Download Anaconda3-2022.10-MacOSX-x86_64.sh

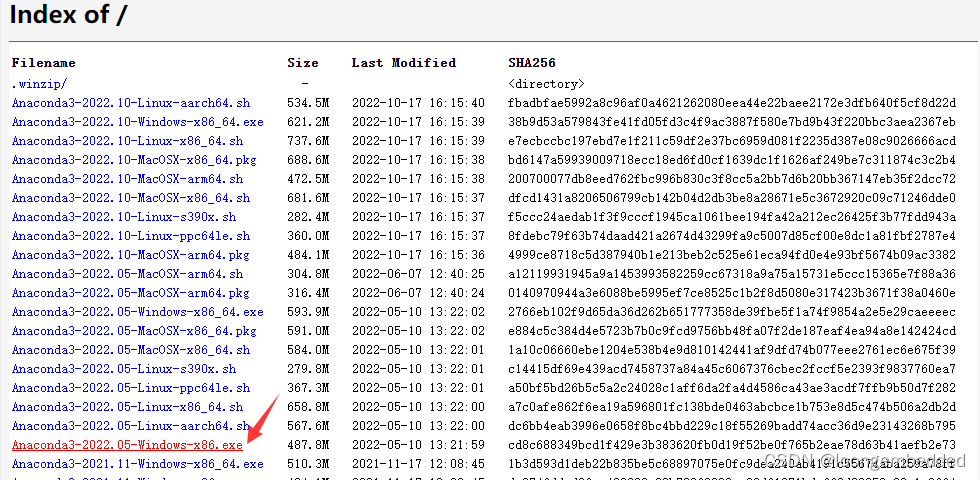click(x=131, y=198)
